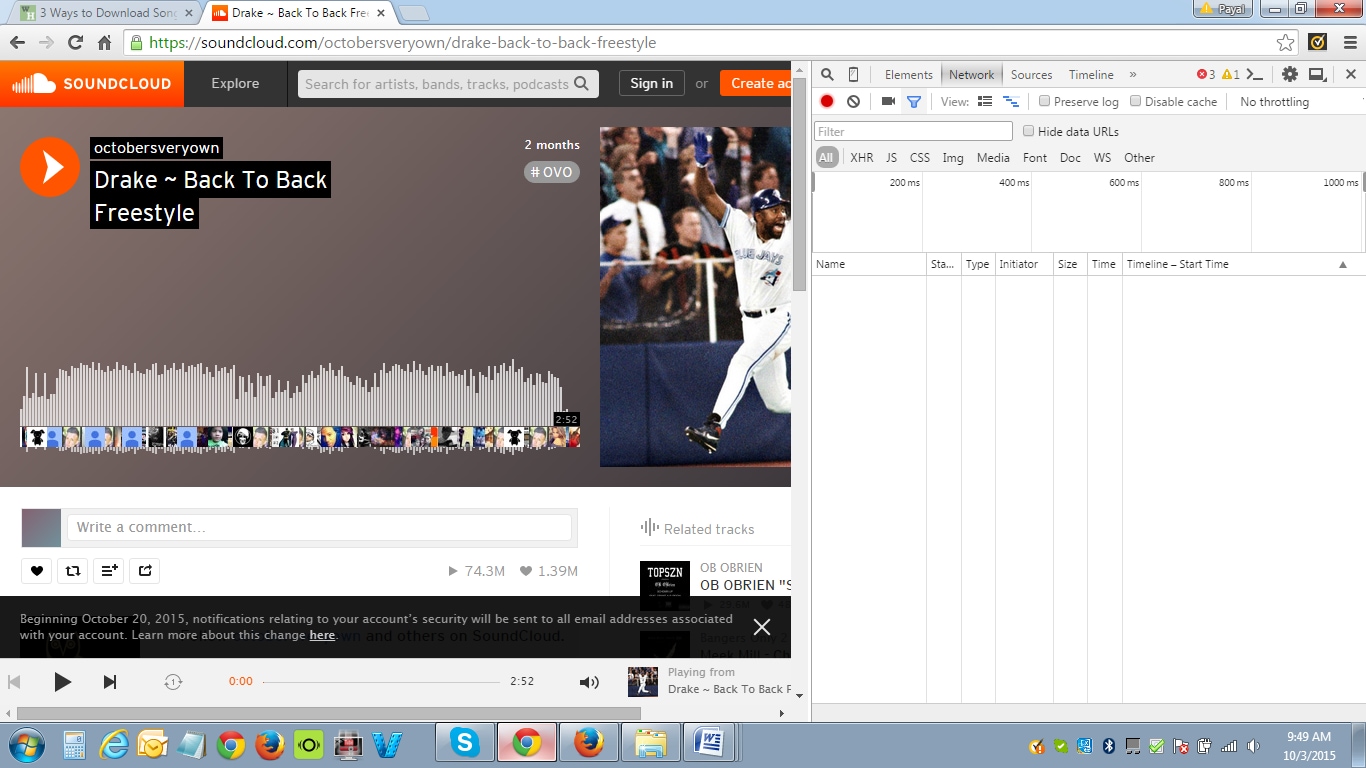Bookmark this page with the star icon
This screenshot has height=768, width=1366.
tap(1286, 43)
